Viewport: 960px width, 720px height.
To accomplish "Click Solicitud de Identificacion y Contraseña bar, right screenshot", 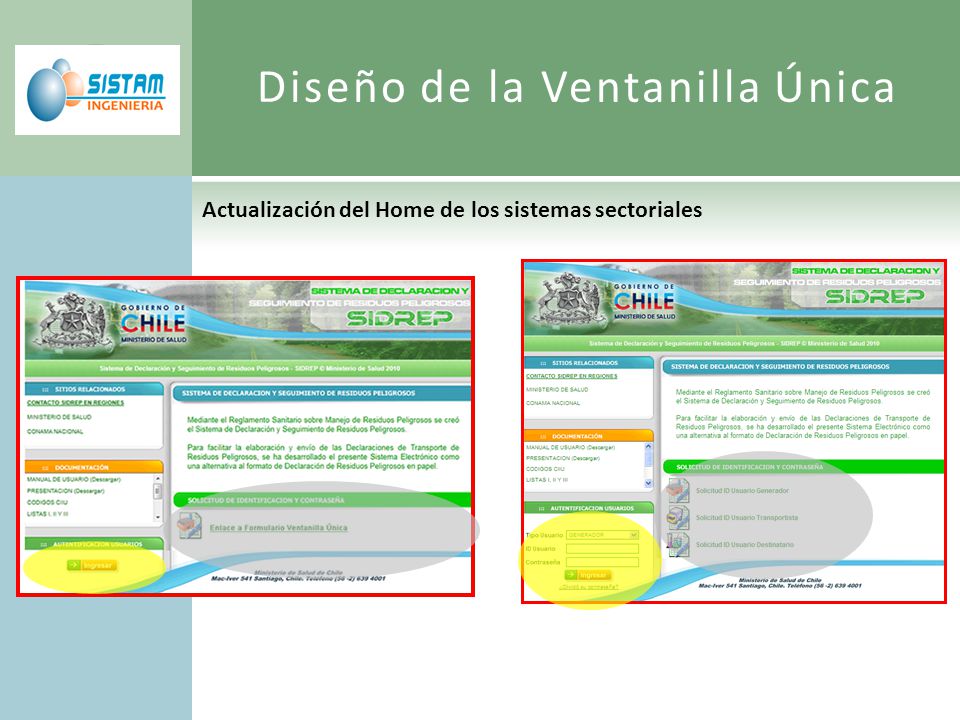I will pos(803,467).
